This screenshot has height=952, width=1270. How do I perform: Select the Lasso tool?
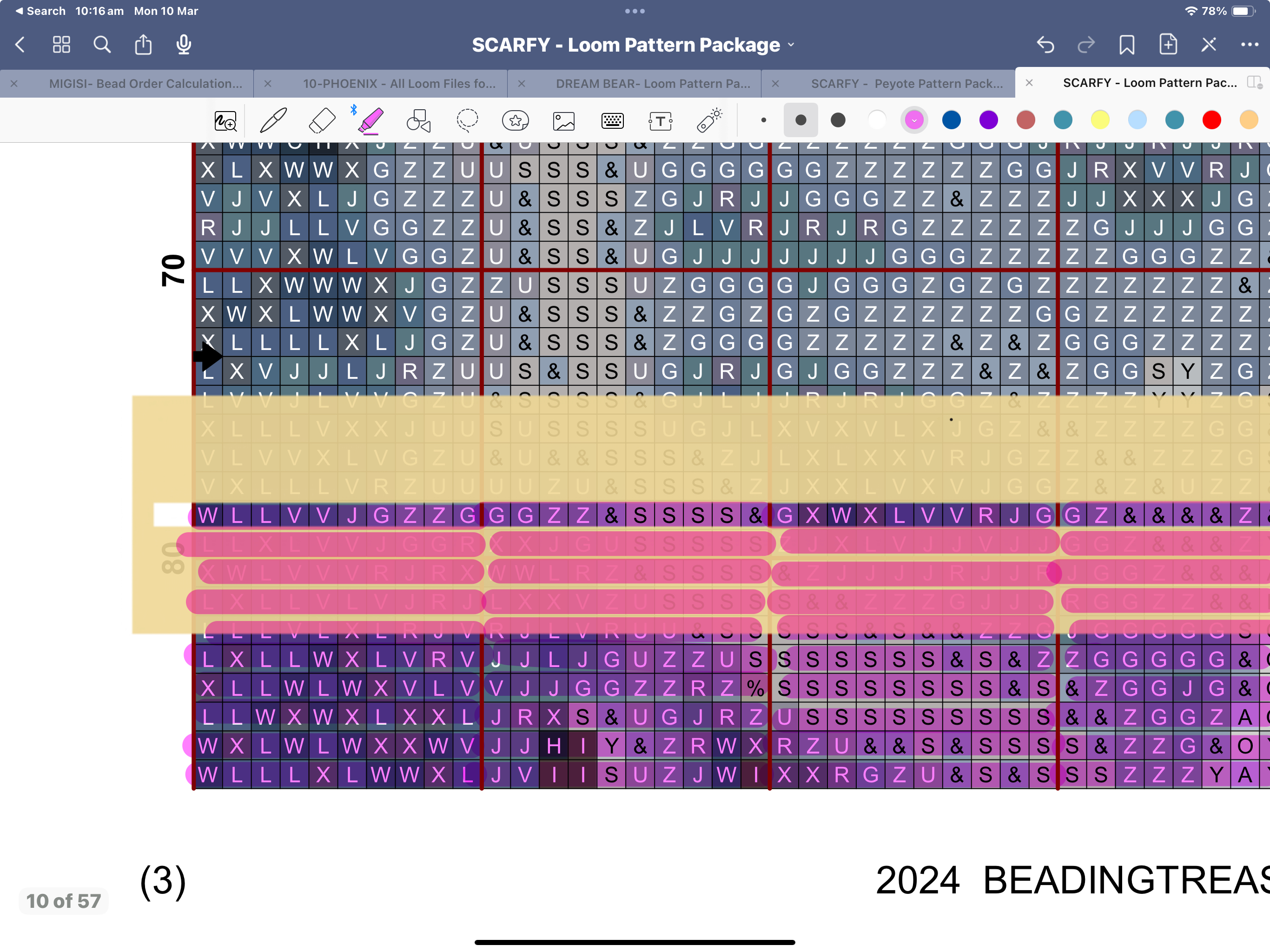(467, 120)
